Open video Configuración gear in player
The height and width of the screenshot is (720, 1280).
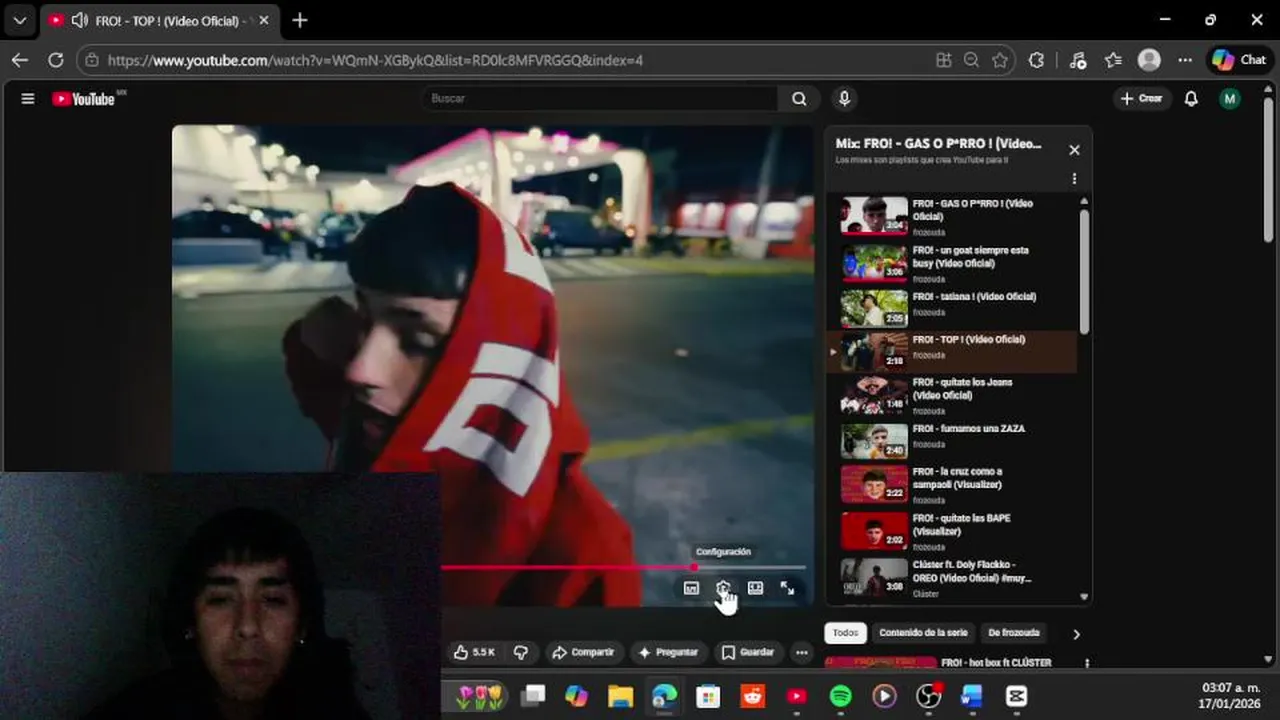click(x=723, y=588)
